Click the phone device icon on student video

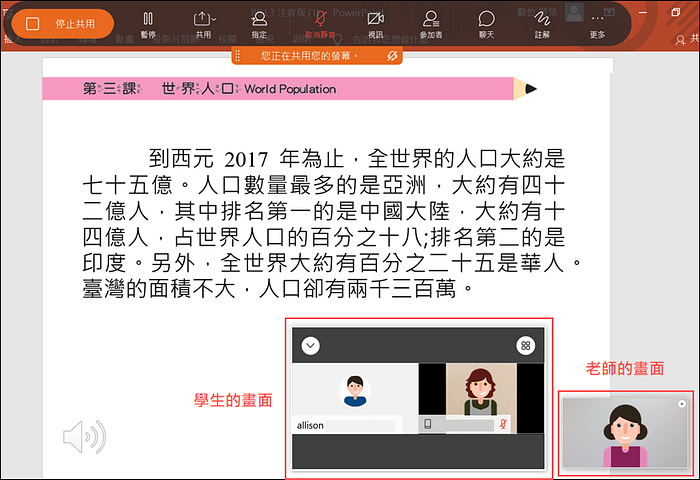[x=428, y=424]
